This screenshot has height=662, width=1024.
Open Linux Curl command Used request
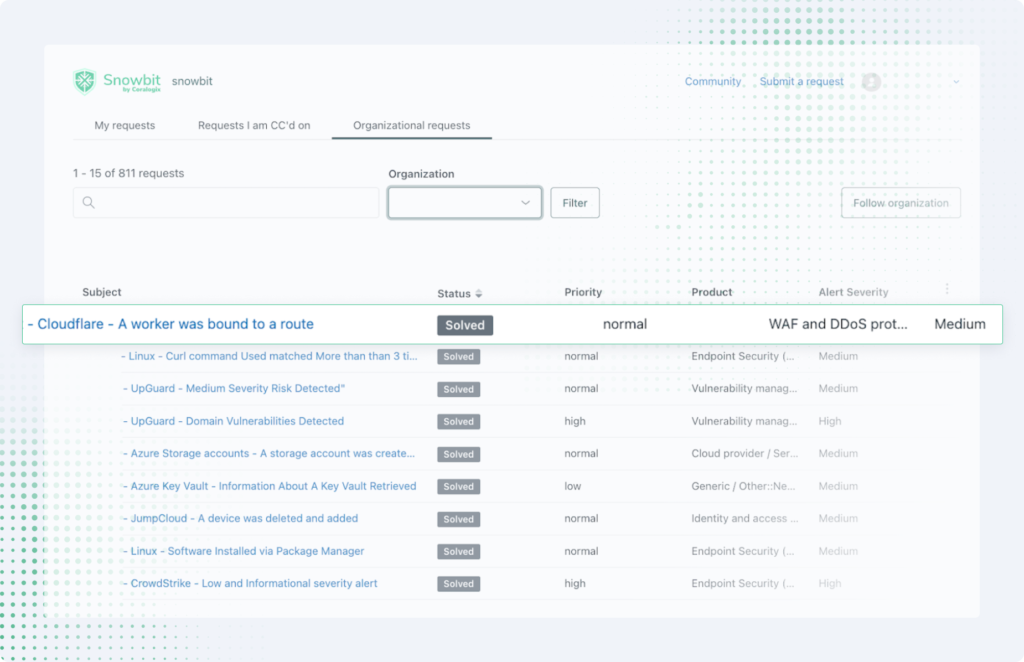click(270, 356)
